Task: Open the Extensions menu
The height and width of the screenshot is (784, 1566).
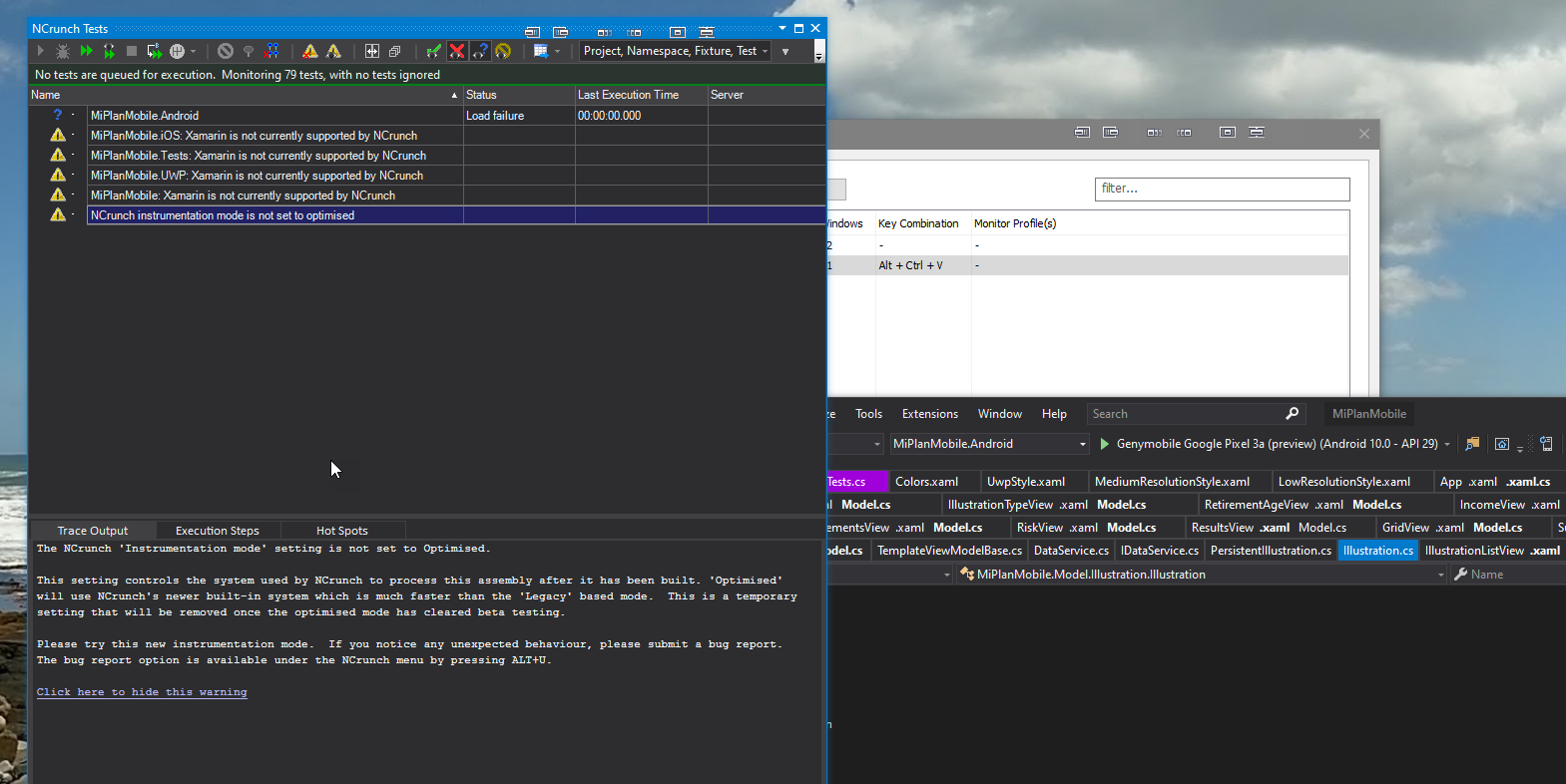Action: [x=929, y=414]
